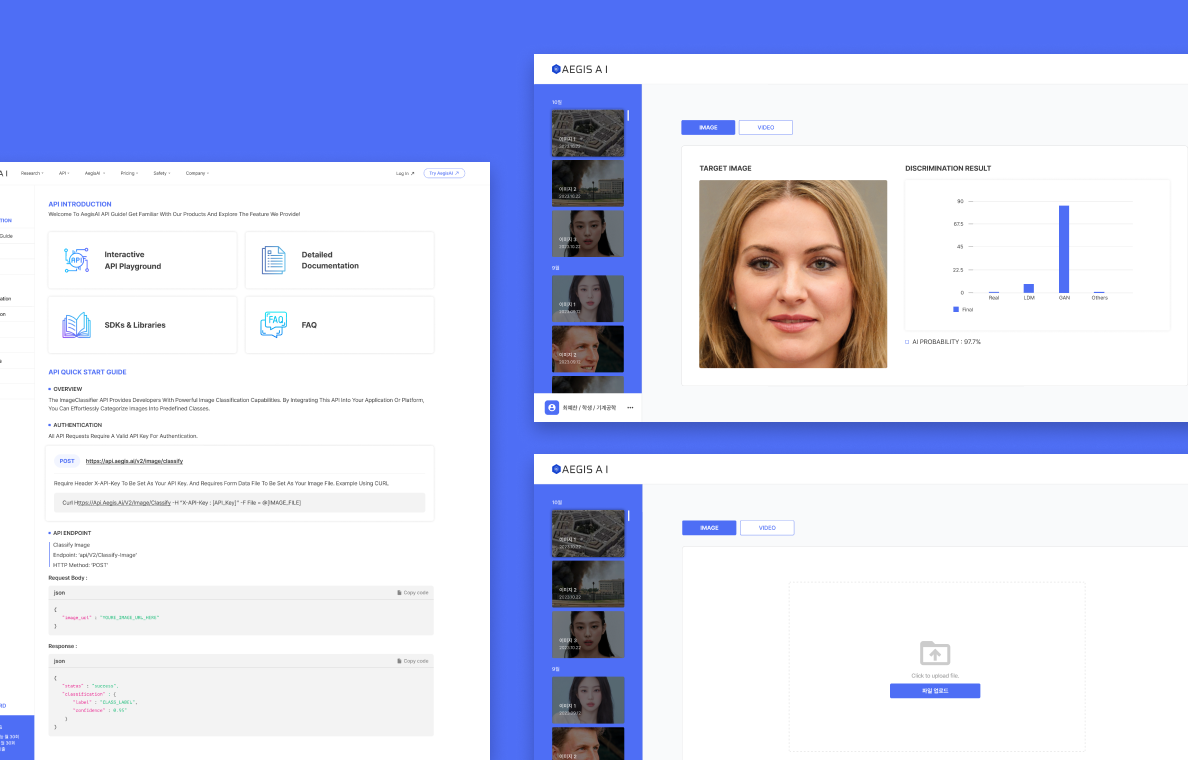This screenshot has width=1188, height=760.
Task: Select the IMAGE tab in the upload window
Action: coord(709,528)
